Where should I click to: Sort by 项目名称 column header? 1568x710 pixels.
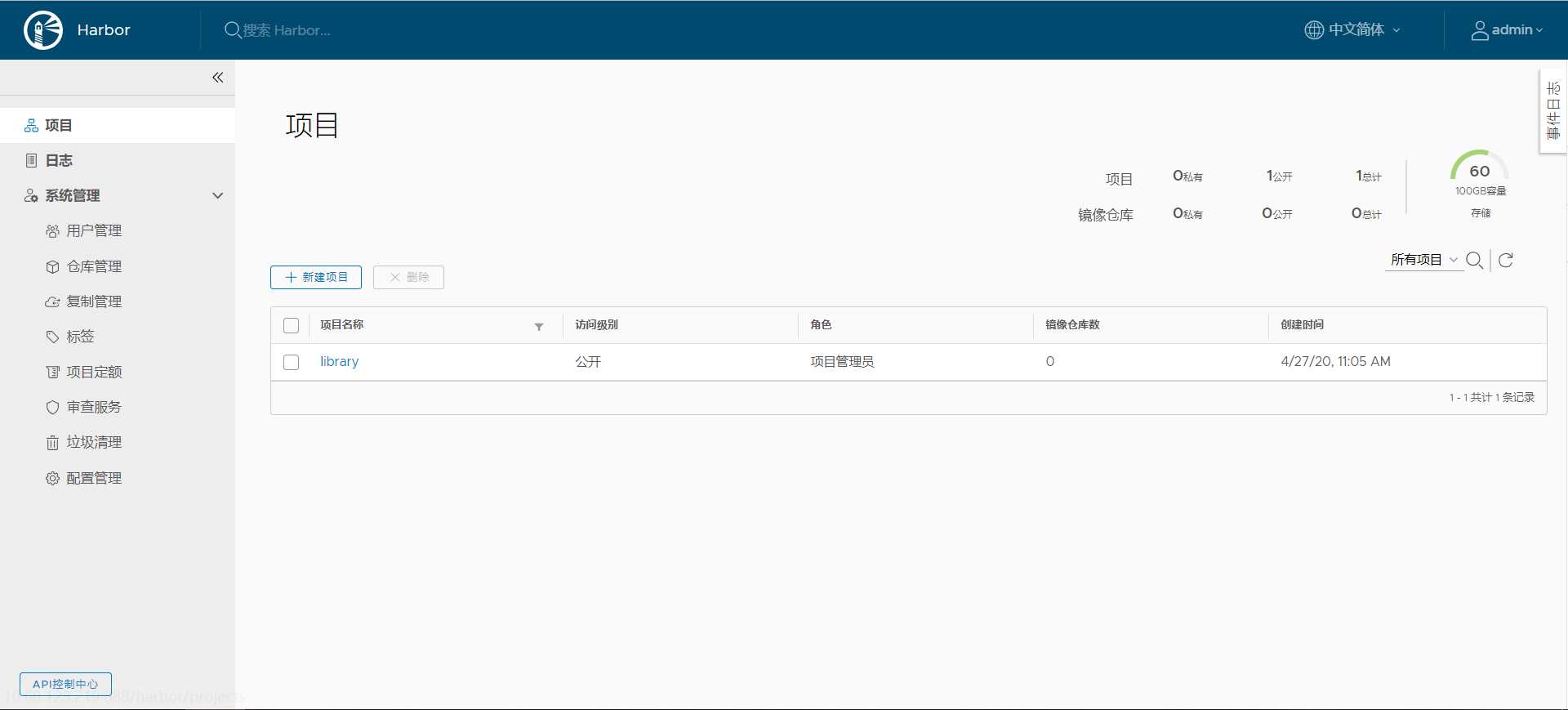tap(341, 324)
